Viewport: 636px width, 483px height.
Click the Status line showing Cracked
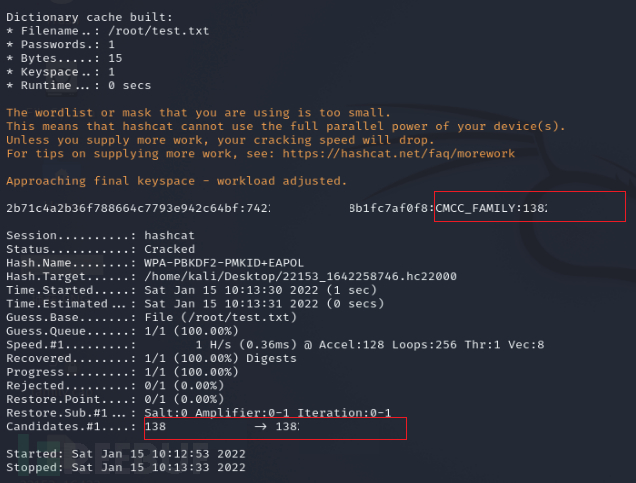click(101, 249)
